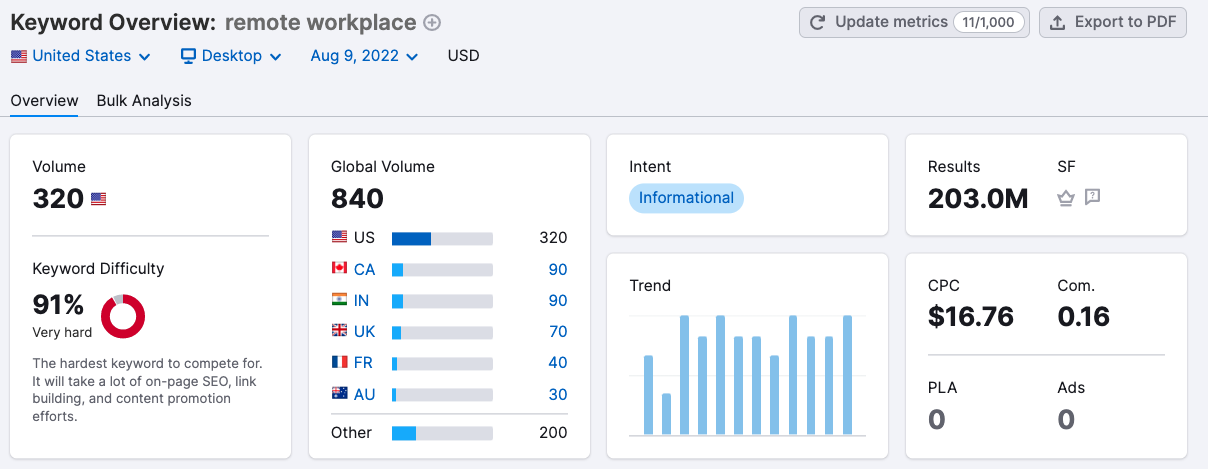Open the Desktop device dropdown
The width and height of the screenshot is (1208, 469).
click(231, 56)
